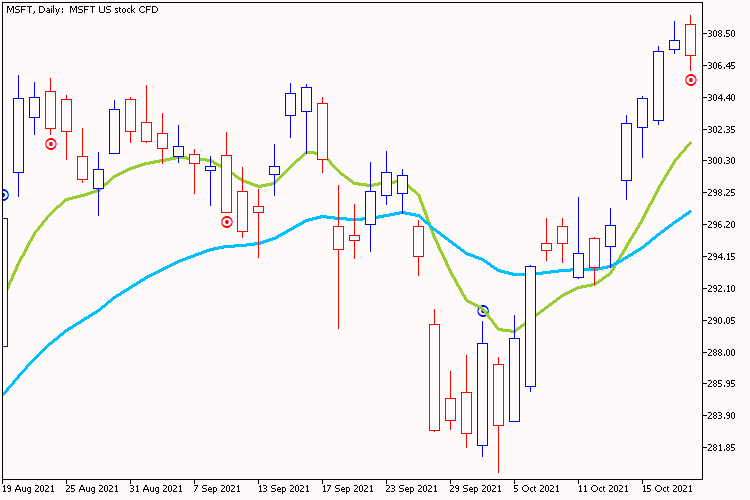This screenshot has width=750, height=500.
Task: Click the long-wick red candle after 17 Sep 2021
Action: coord(338,238)
